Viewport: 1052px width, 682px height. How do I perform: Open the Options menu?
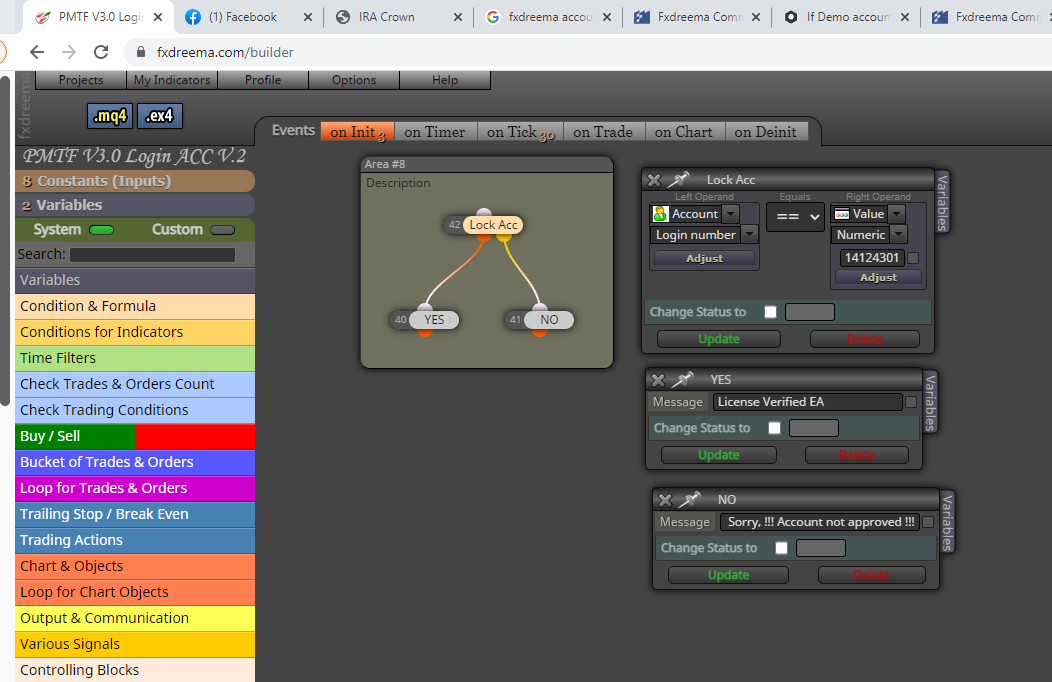(x=354, y=80)
